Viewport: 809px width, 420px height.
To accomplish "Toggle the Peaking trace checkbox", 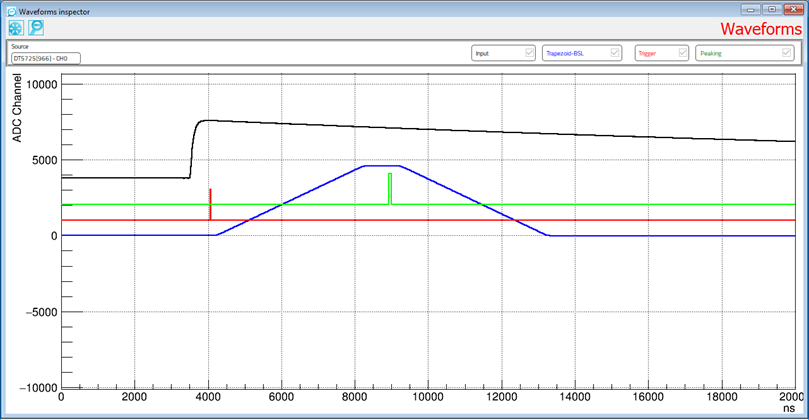I will [786, 53].
